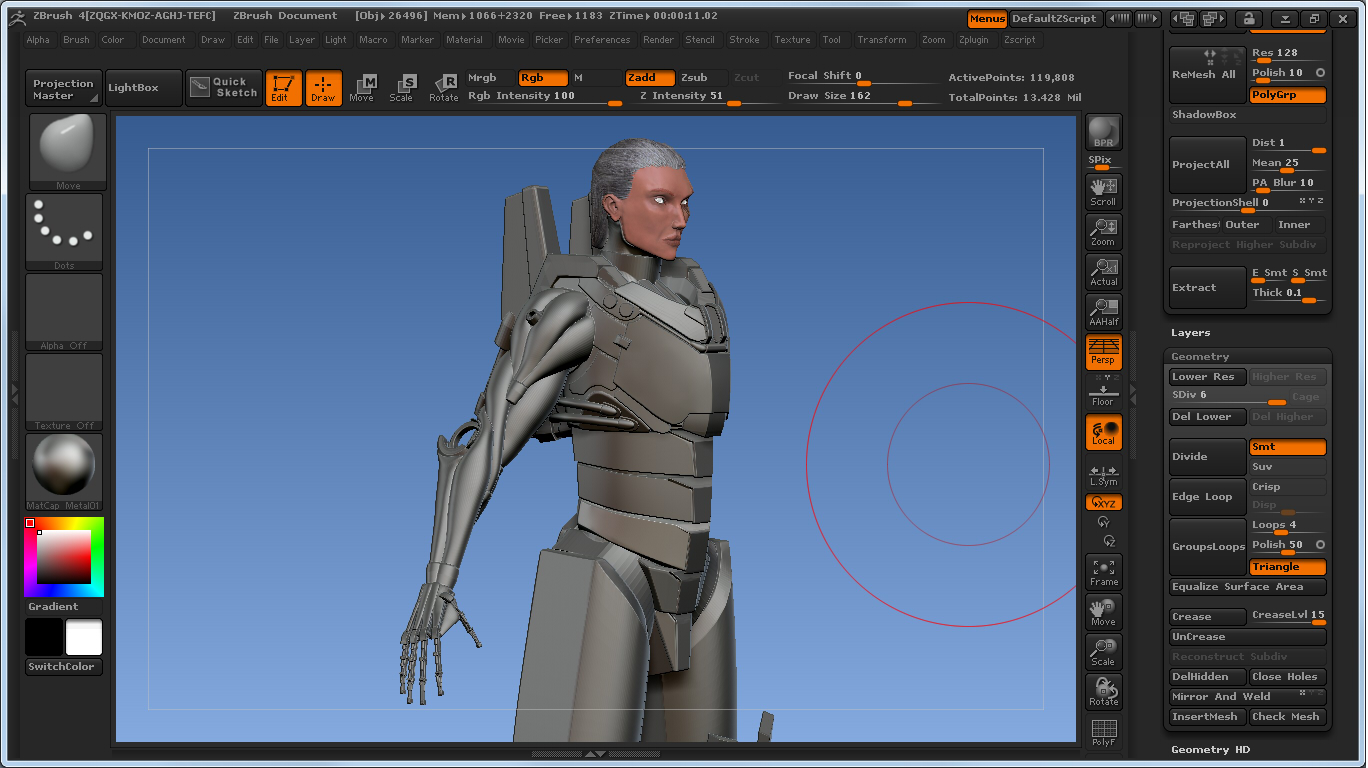Toggle the Rgb mode
Viewport: 1368px width, 768px height.
(x=542, y=78)
